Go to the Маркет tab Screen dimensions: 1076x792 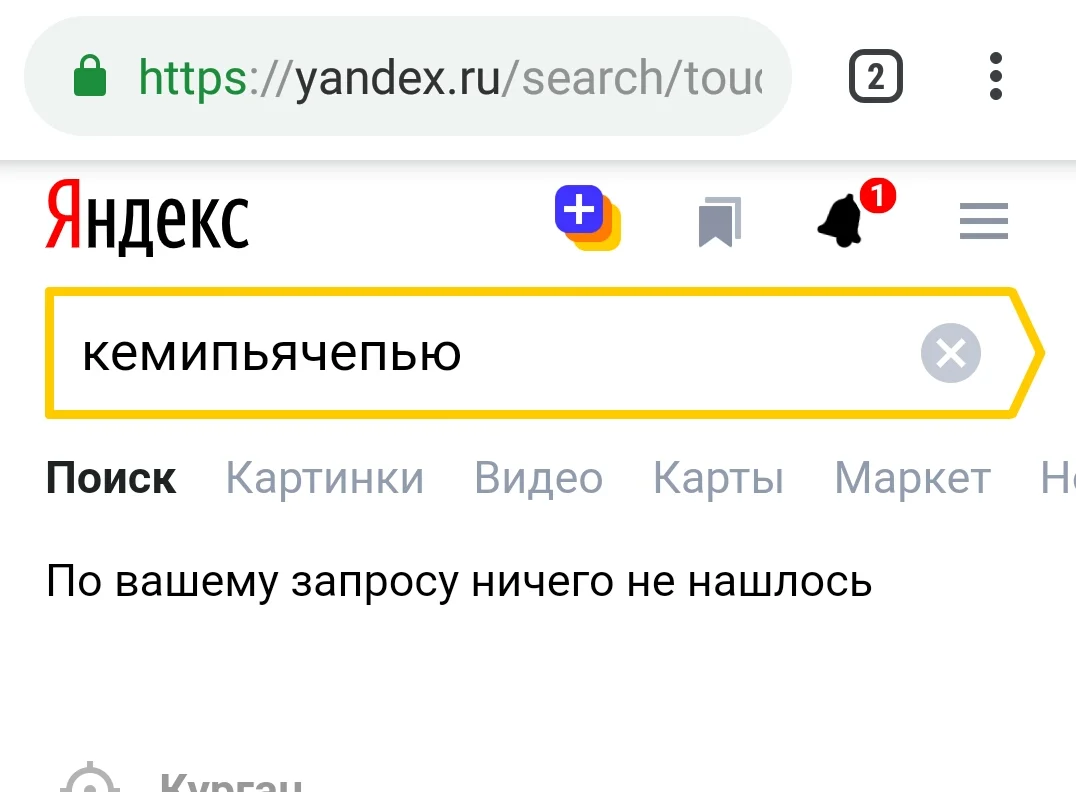coord(912,479)
